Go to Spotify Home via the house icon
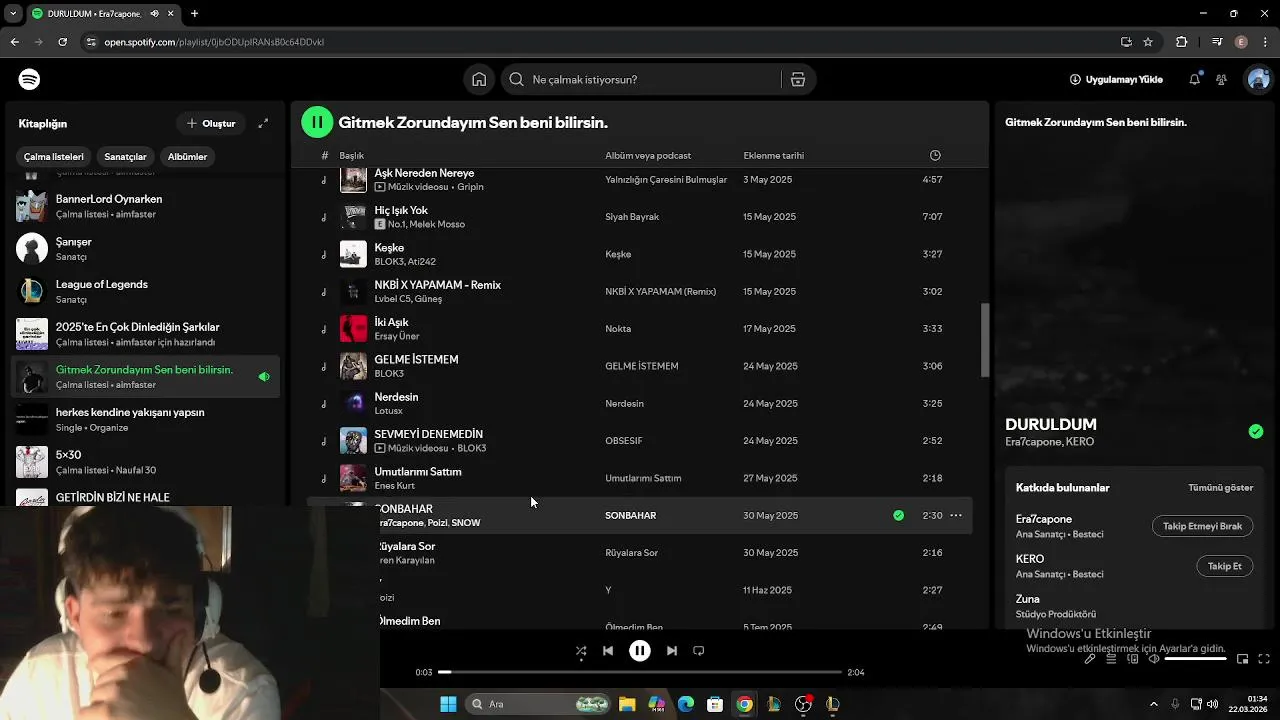The width and height of the screenshot is (1280, 720). (x=479, y=79)
